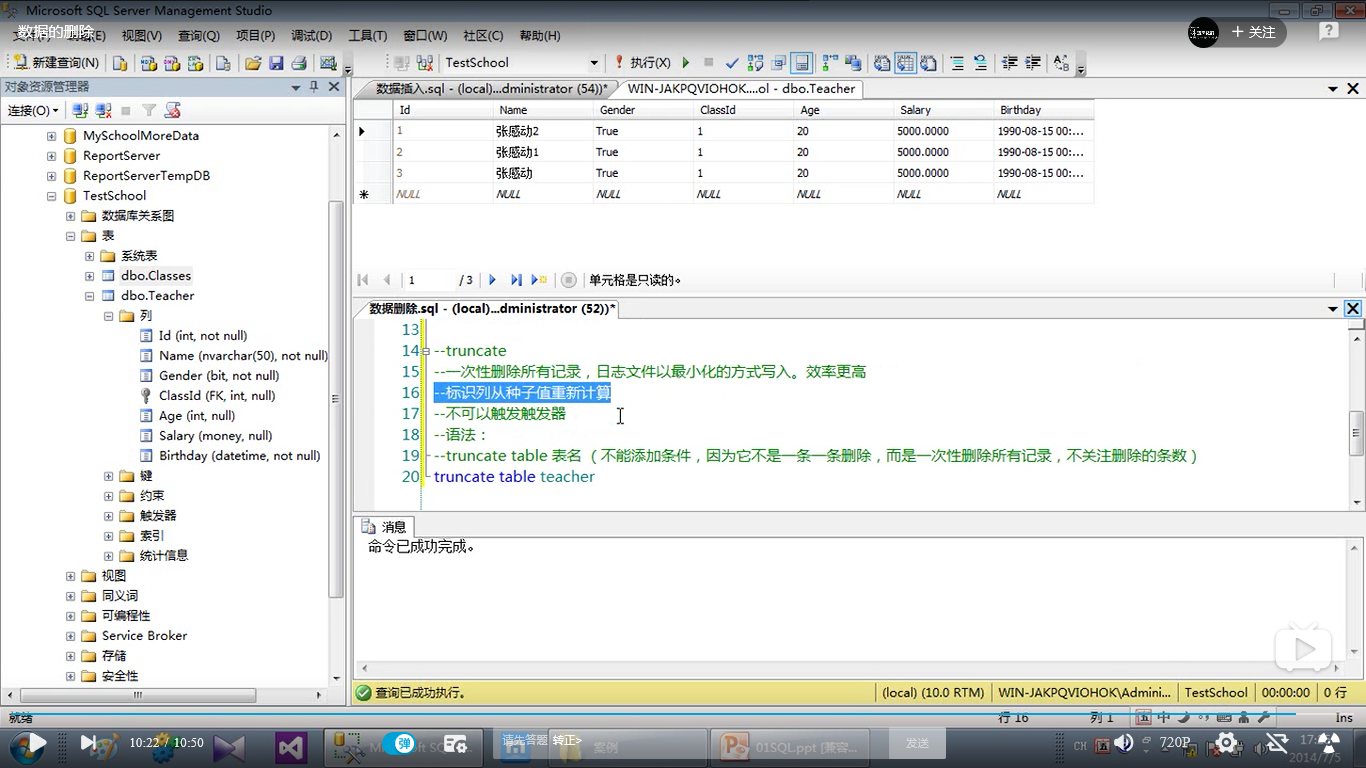Close the 数据删除.sql query pane
This screenshot has height=768, width=1366.
click(x=1352, y=309)
